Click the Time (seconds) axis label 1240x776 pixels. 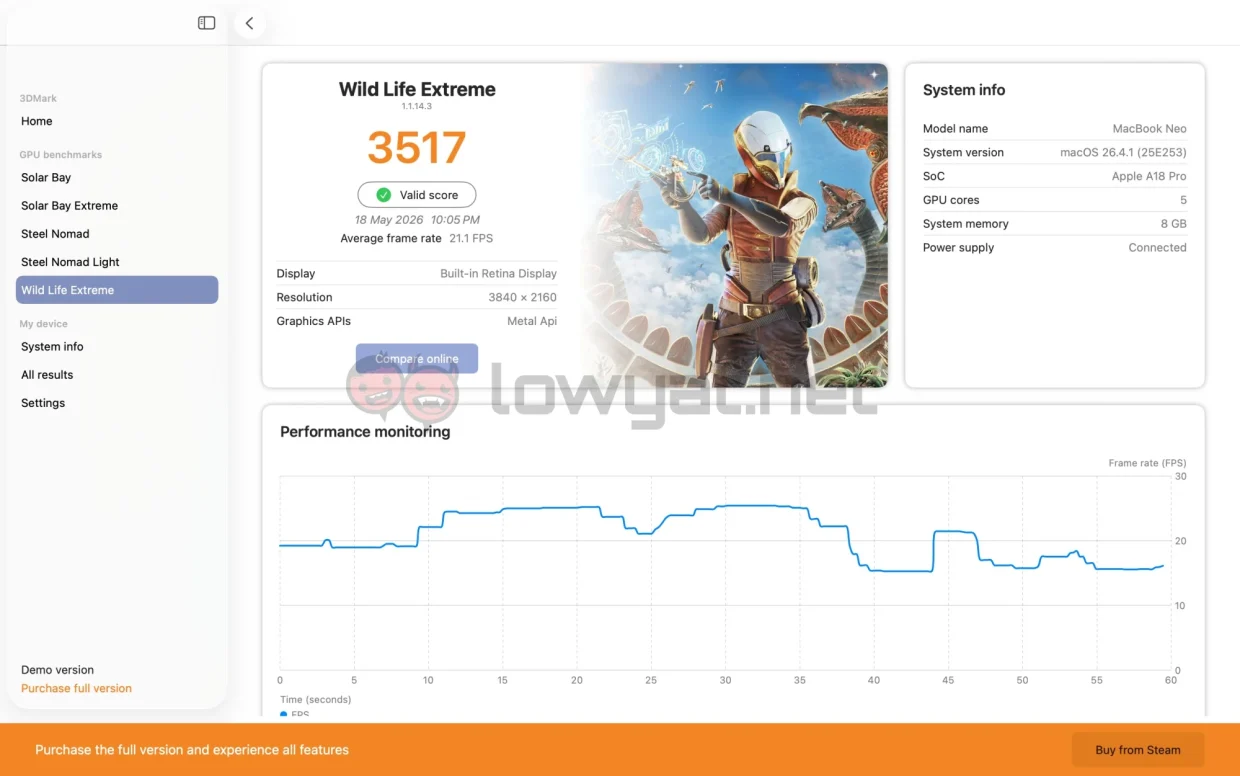coord(315,699)
